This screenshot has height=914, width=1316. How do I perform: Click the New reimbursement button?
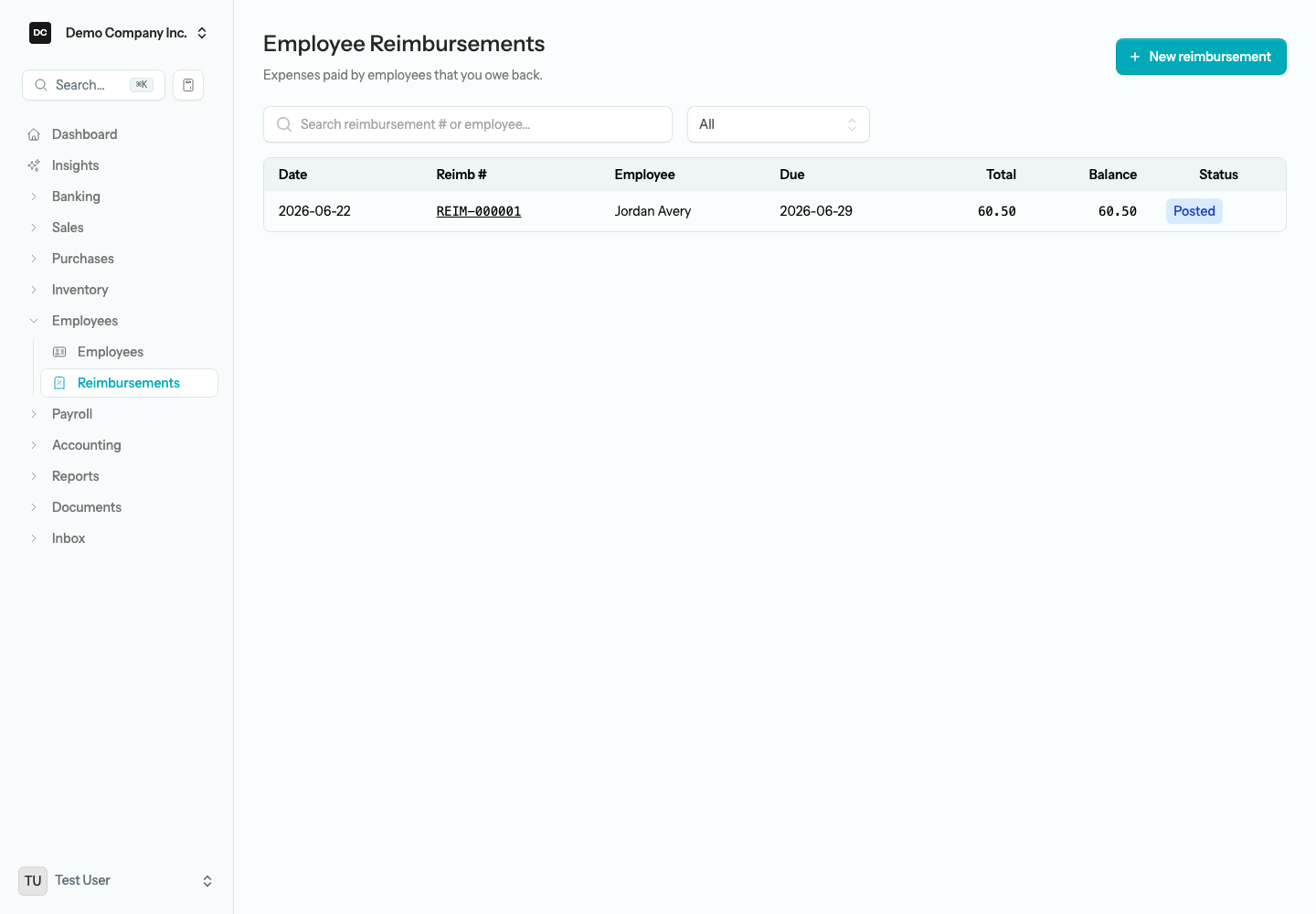point(1201,57)
